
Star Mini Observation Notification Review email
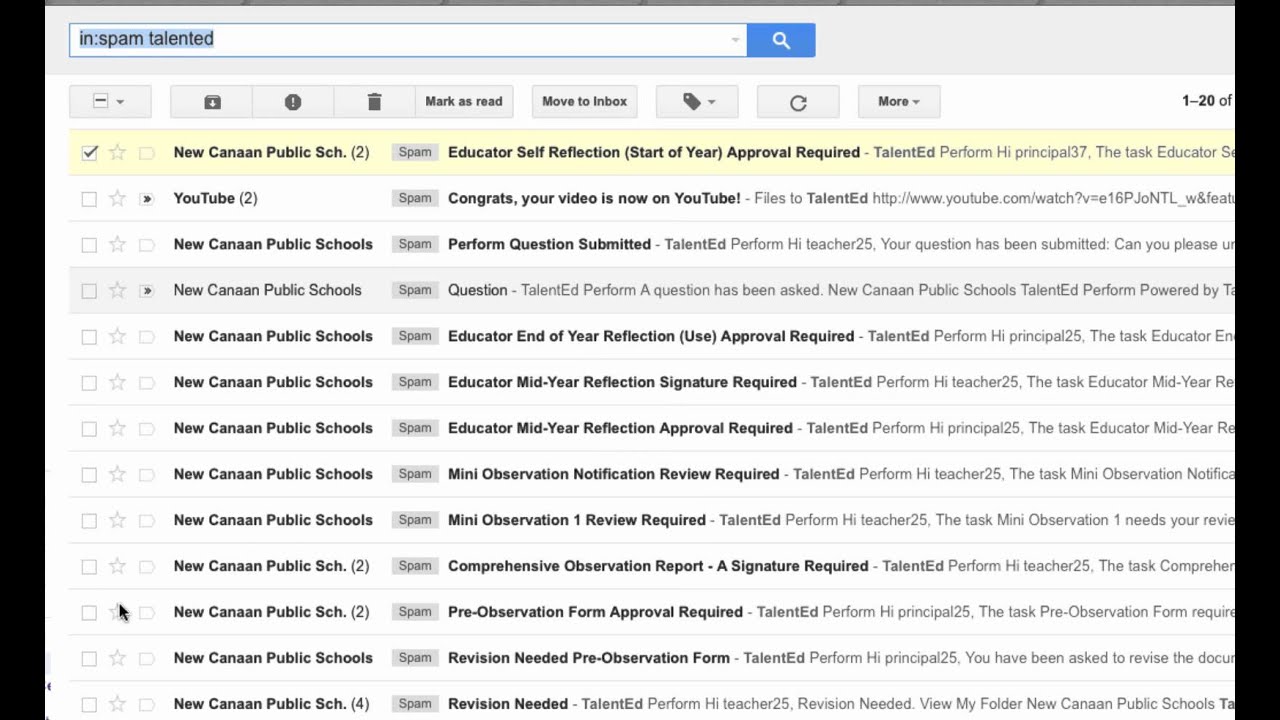click(117, 474)
